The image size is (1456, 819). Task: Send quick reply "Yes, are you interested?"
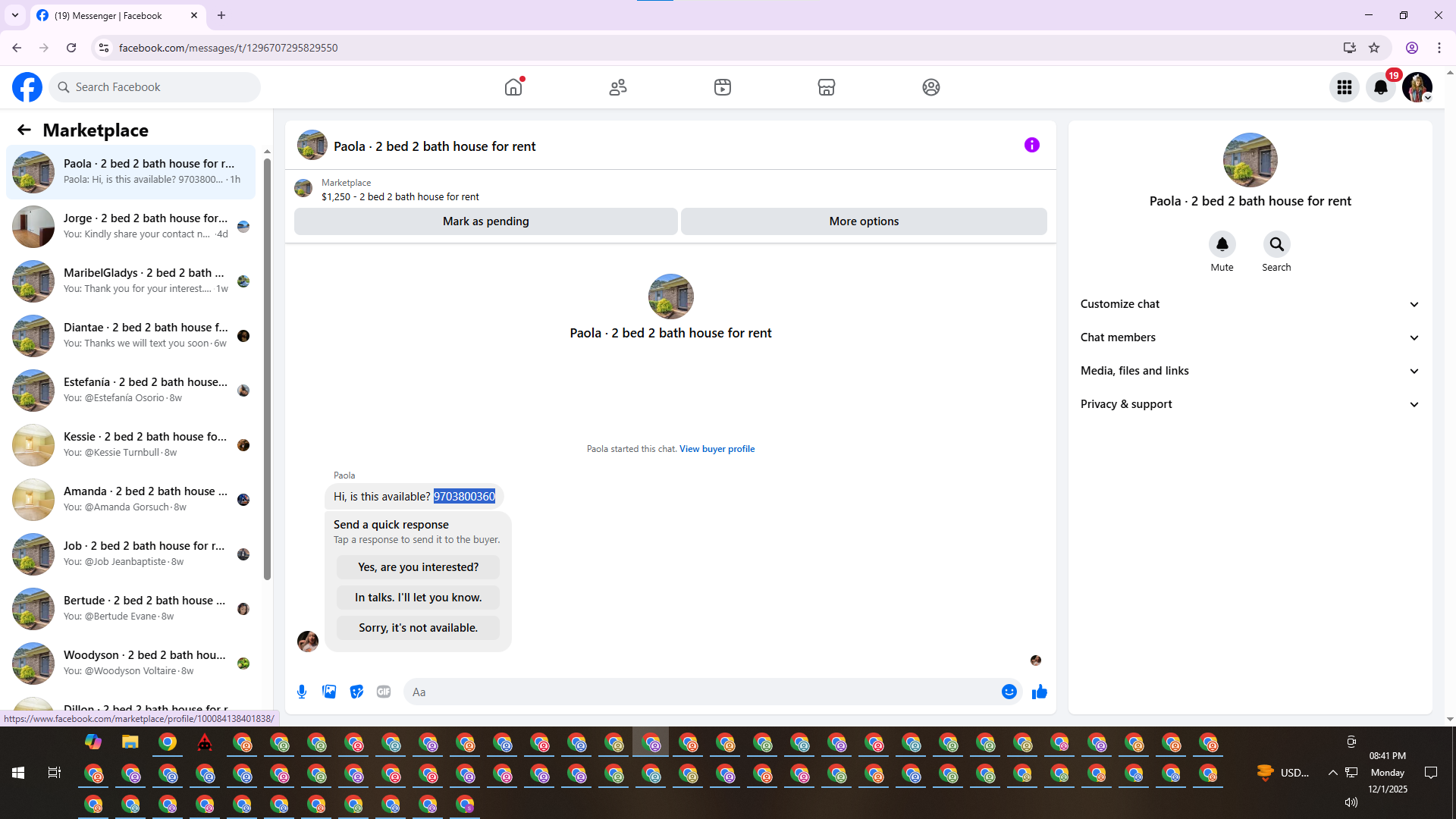(x=418, y=567)
